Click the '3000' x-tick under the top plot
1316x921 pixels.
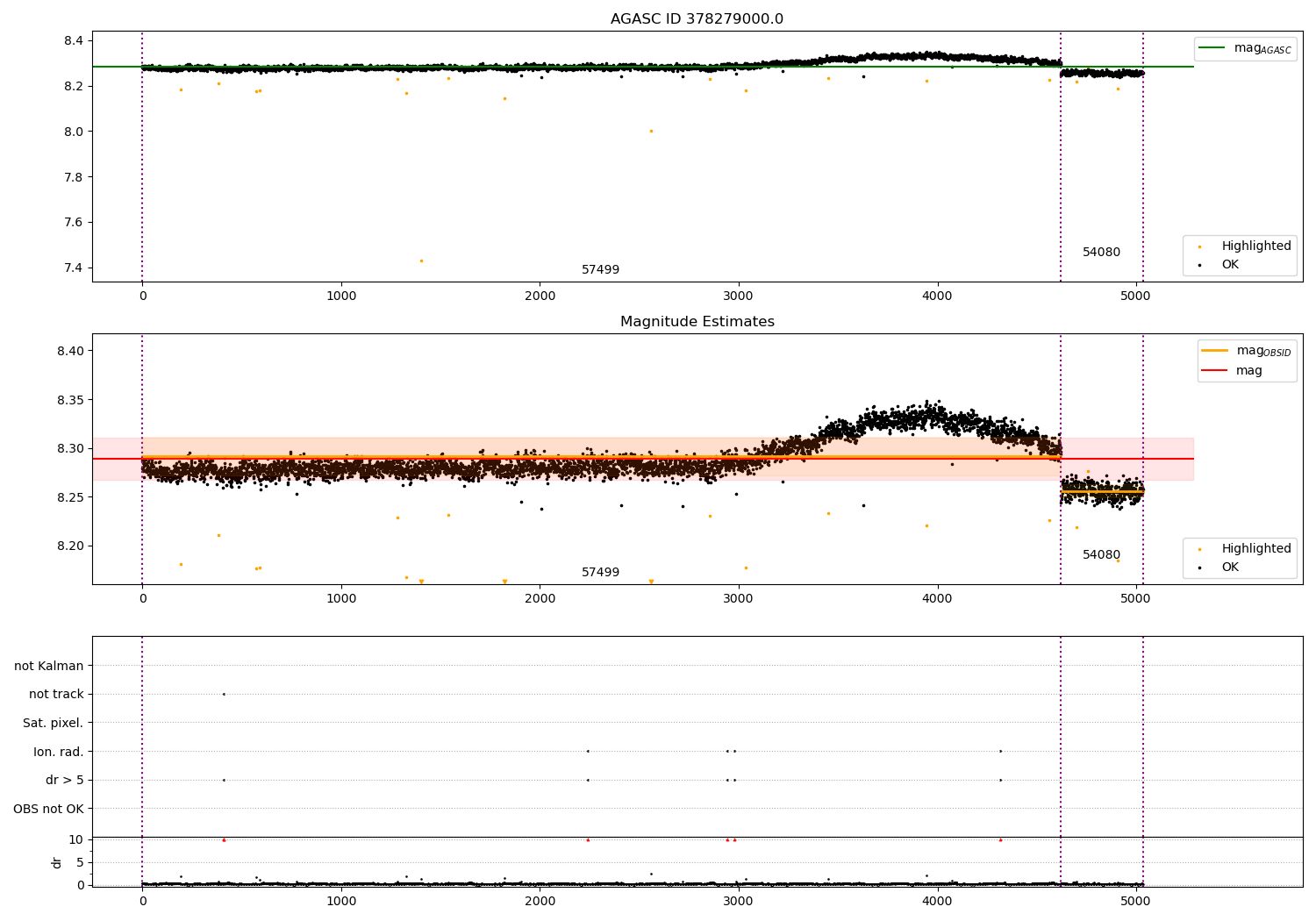(739, 296)
